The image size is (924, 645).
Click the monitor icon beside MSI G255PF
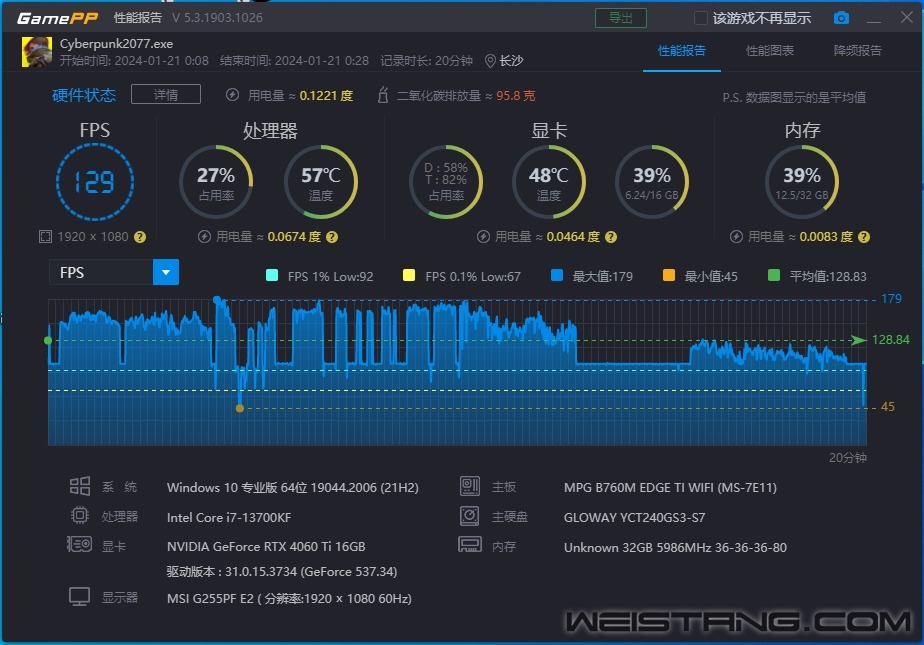pyautogui.click(x=80, y=597)
